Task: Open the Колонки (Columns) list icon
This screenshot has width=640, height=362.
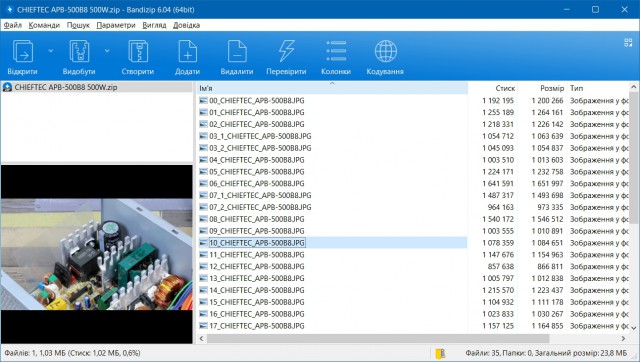Action: pos(336,51)
